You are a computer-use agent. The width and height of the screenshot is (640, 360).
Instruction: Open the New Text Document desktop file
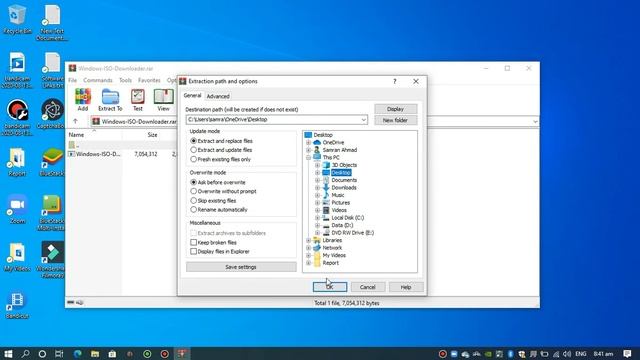[x=52, y=23]
